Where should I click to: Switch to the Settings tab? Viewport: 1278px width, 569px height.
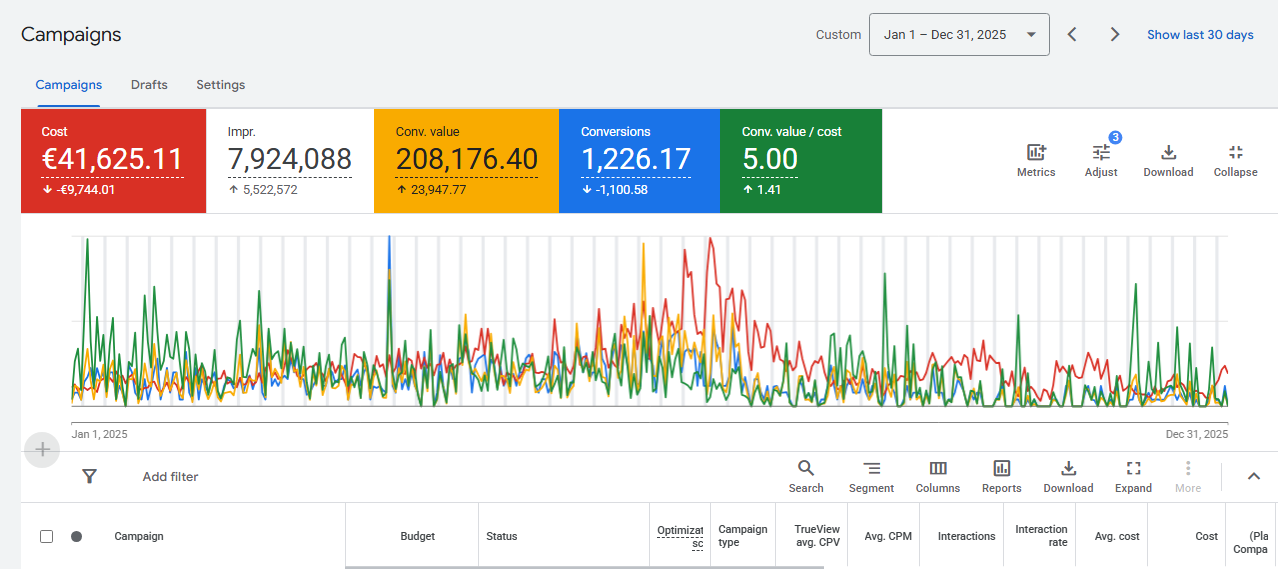[220, 85]
